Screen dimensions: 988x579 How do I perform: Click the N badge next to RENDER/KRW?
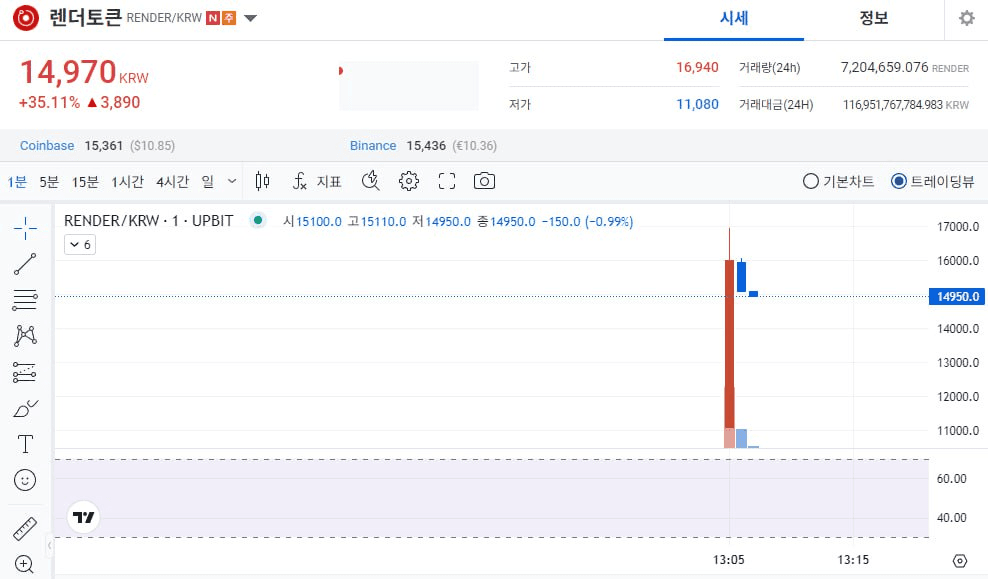pyautogui.click(x=213, y=18)
